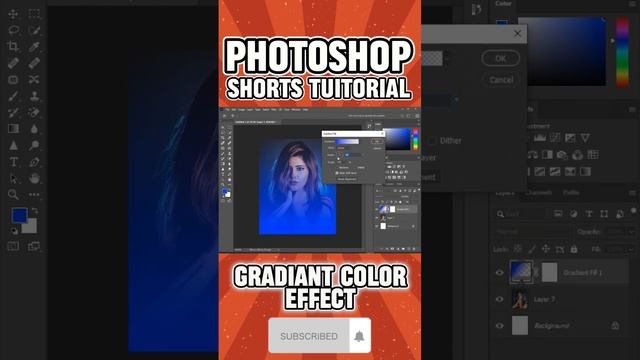Lock all padlock icon in Layers panel
Image resolution: width=640 pixels, height=360 pixels.
coord(574,249)
